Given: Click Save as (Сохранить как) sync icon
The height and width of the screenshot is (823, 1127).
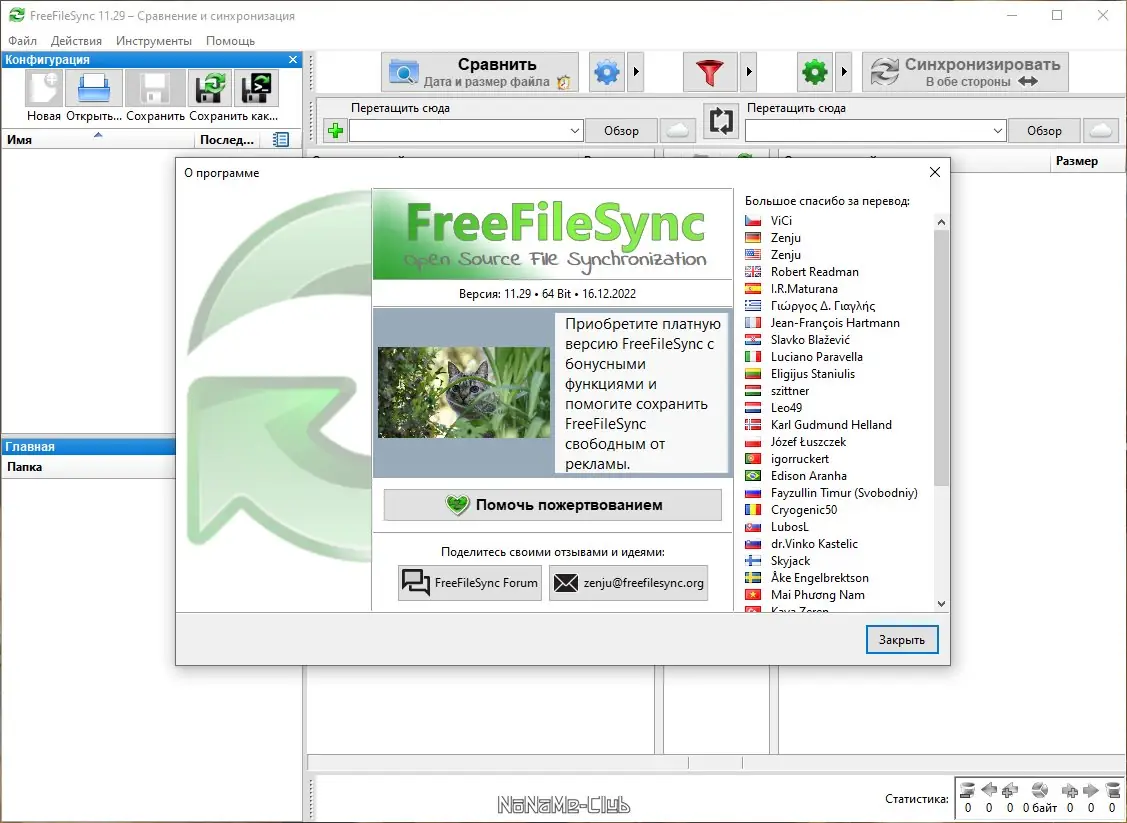Looking at the screenshot, I should pos(210,88).
